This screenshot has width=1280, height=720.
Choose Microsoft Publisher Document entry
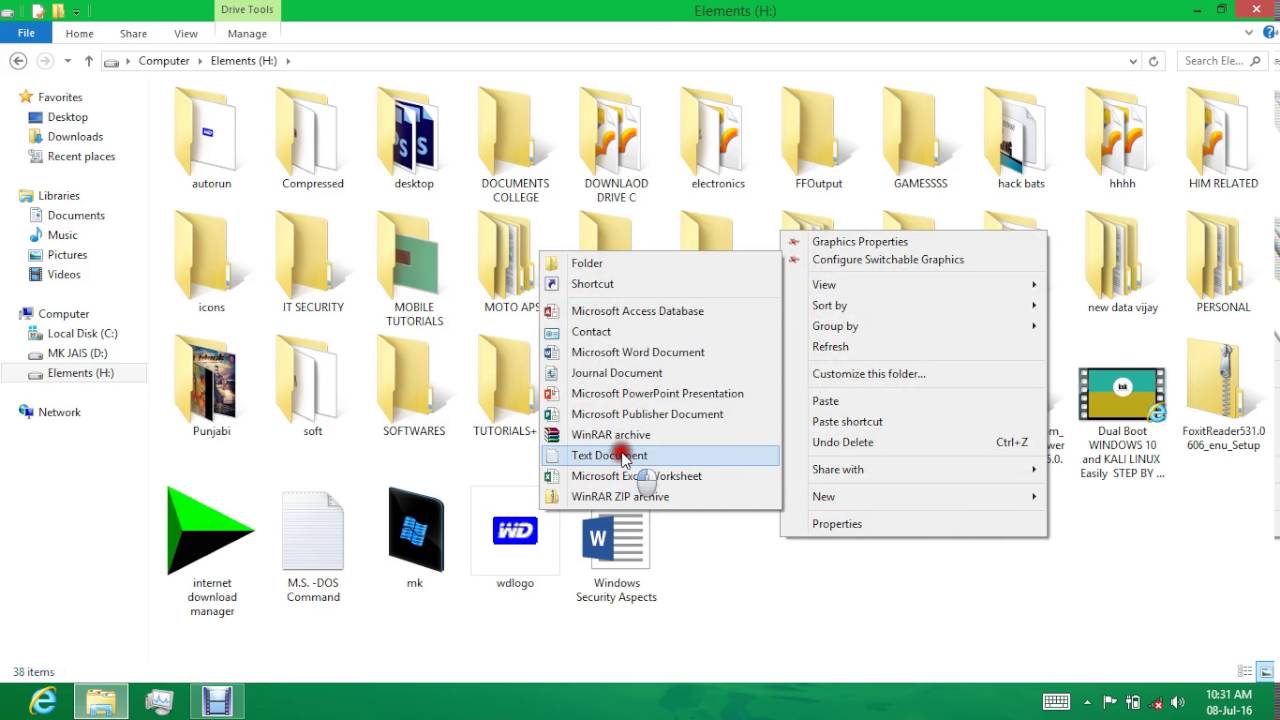660,414
